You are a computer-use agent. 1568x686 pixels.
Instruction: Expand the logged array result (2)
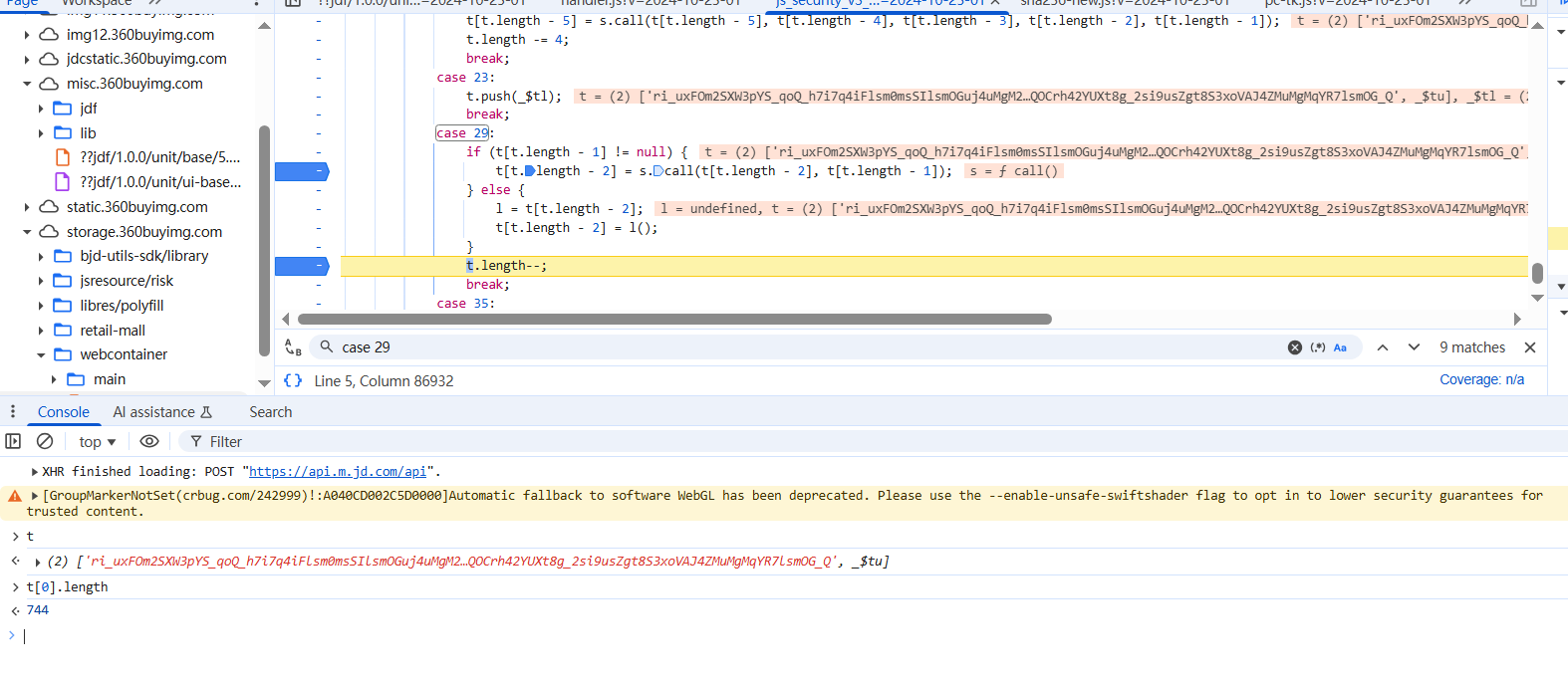(38, 563)
